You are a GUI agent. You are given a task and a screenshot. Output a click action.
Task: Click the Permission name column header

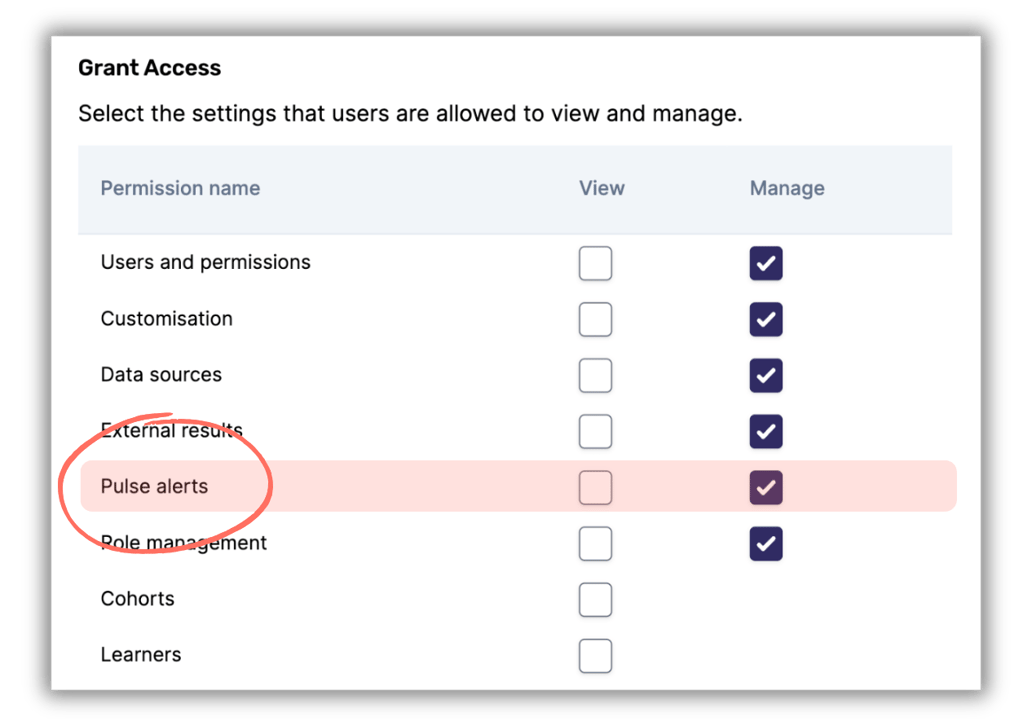[180, 188]
